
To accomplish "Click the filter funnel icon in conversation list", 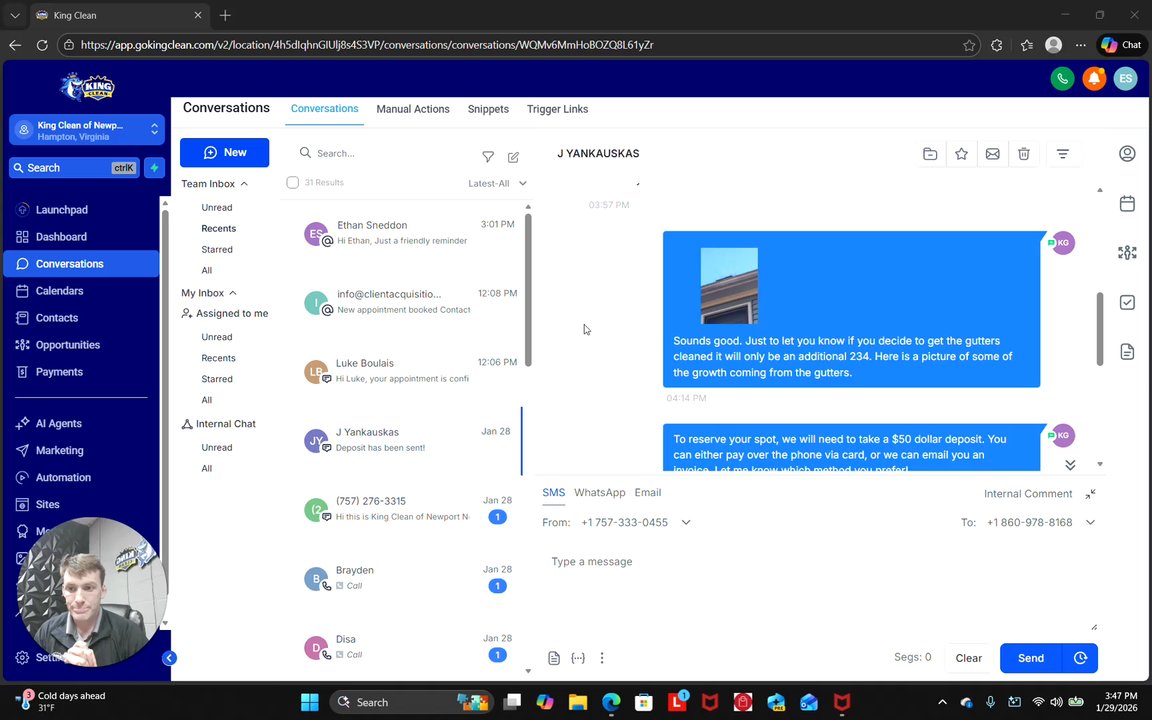I will [488, 156].
